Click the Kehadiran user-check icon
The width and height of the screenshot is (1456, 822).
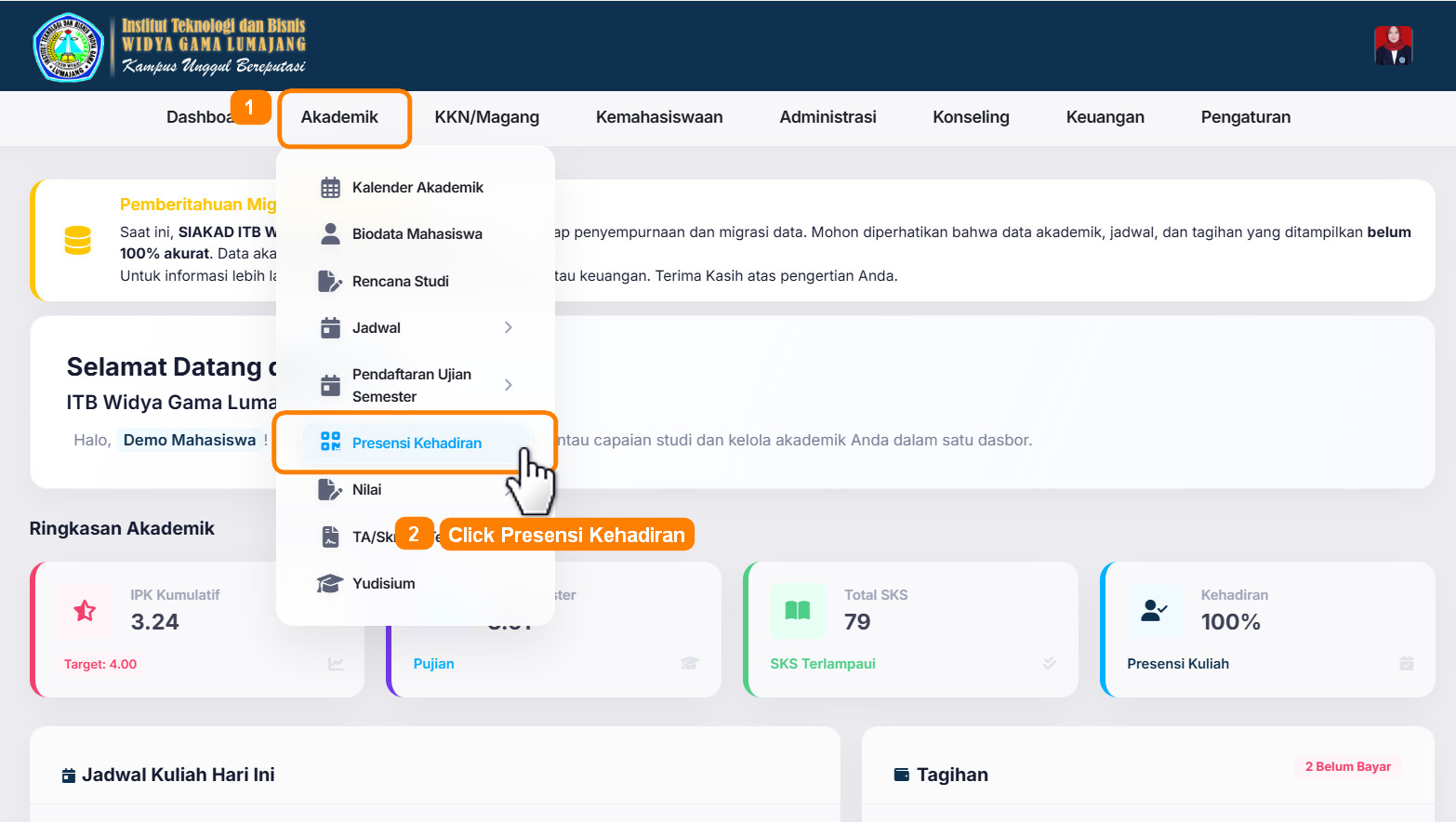(1154, 611)
